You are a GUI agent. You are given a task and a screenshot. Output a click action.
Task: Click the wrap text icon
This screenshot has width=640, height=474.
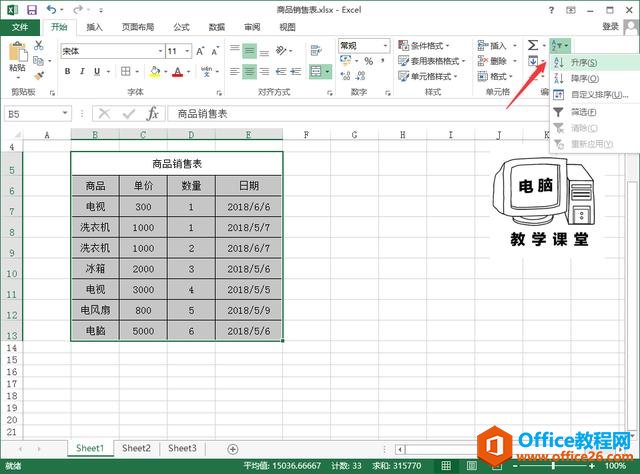tap(316, 51)
